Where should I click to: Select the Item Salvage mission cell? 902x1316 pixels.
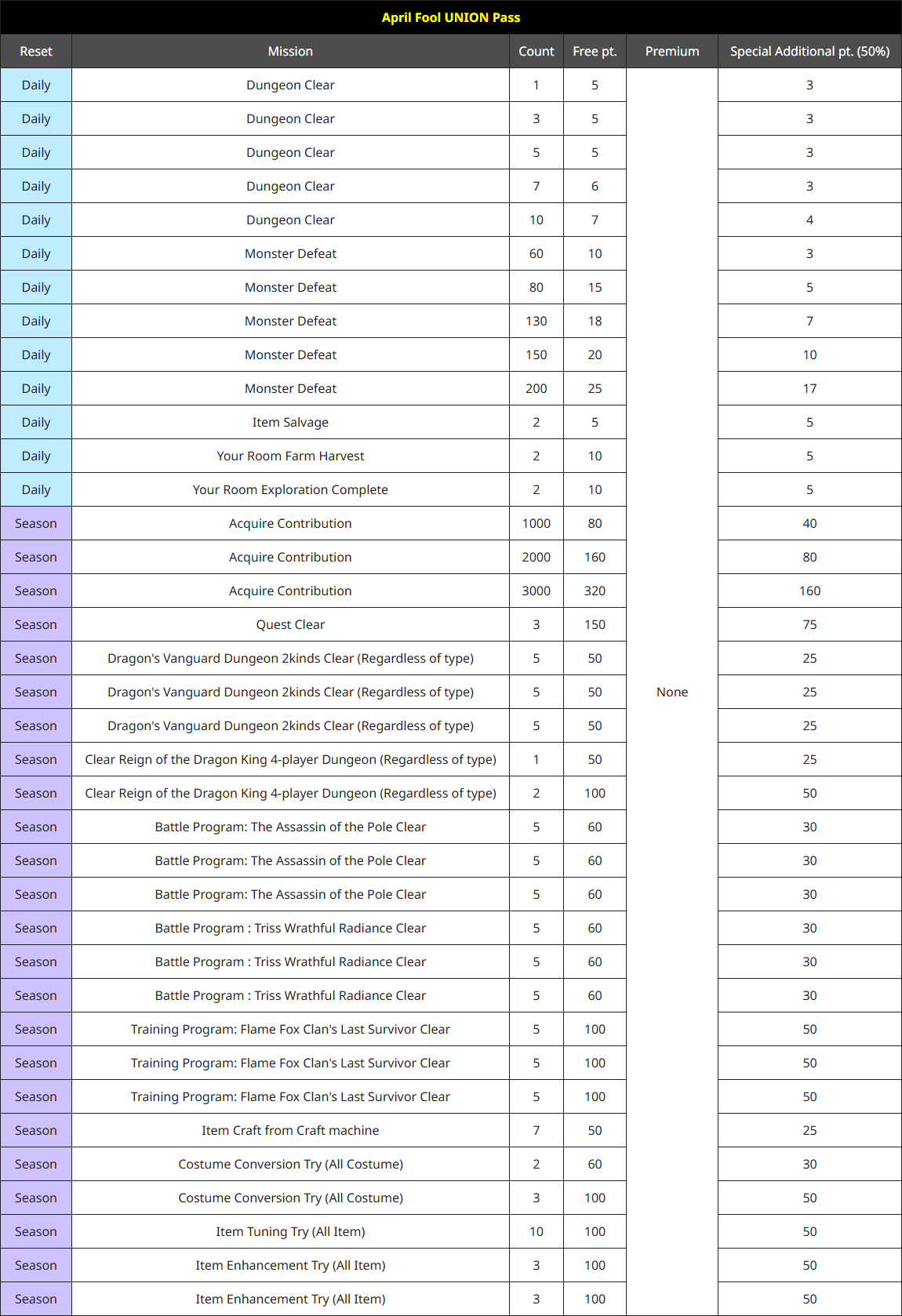click(x=290, y=422)
